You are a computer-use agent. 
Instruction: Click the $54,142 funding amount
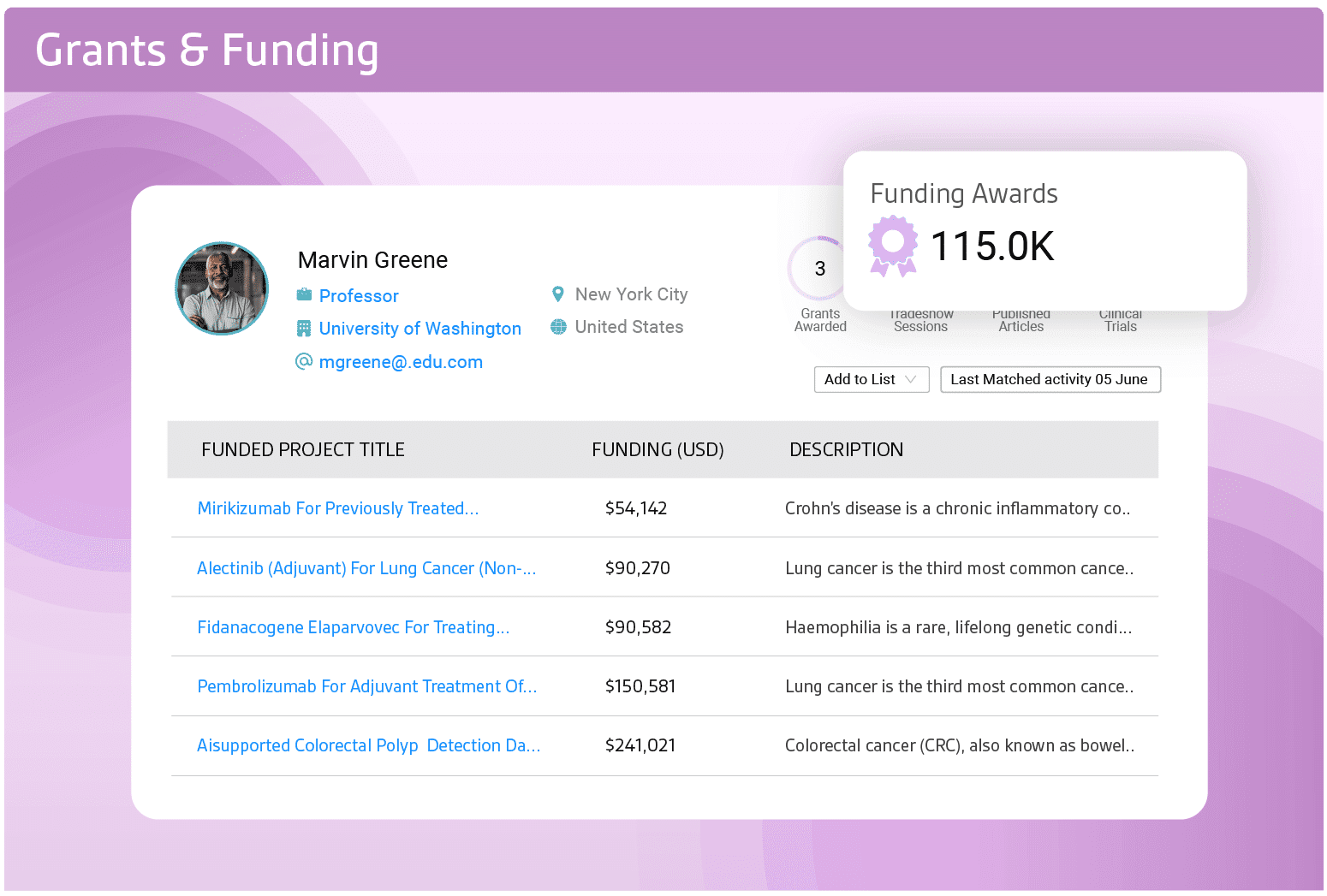coord(636,508)
